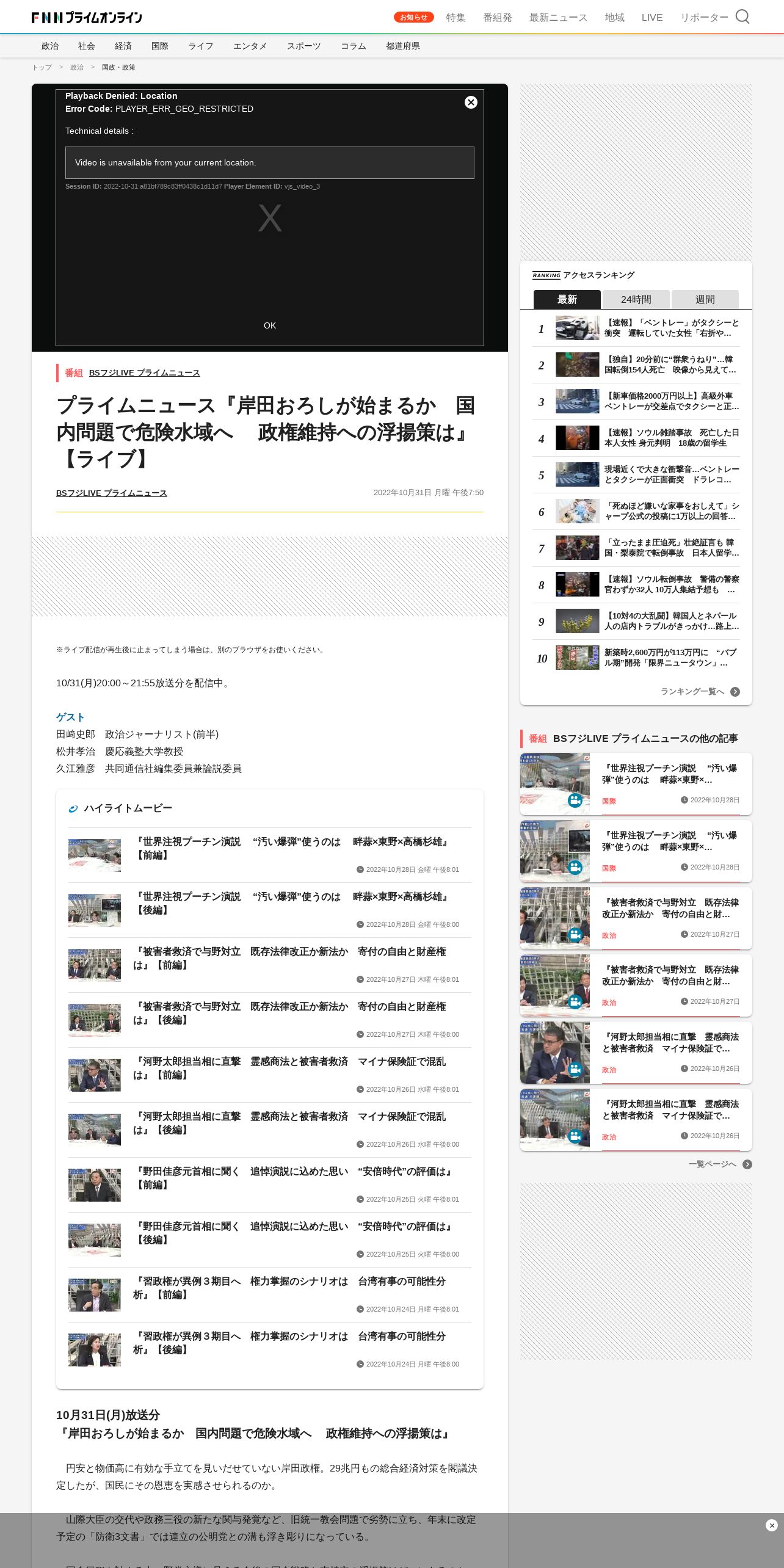The height and width of the screenshot is (1568, 784).
Task: Select the 24時間 ranking tab
Action: [636, 299]
